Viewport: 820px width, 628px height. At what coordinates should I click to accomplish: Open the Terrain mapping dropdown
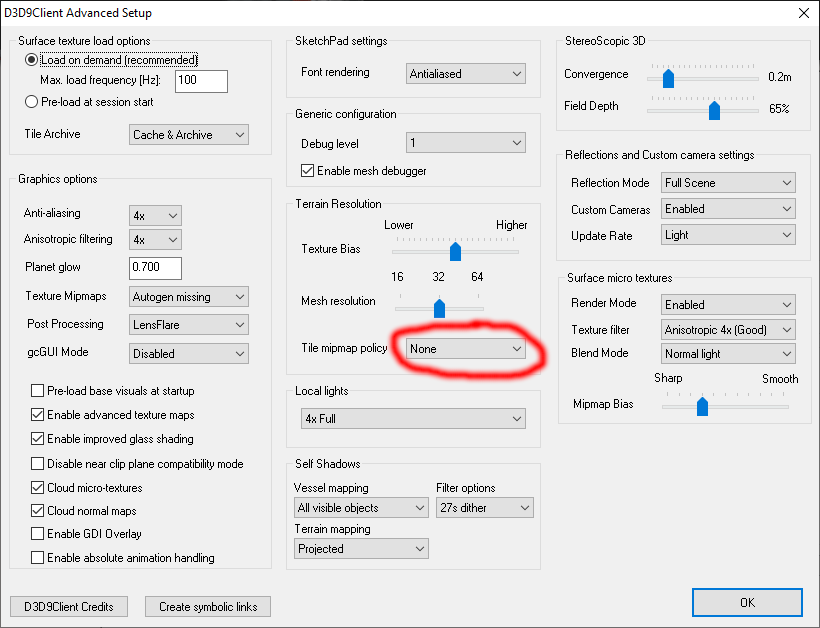point(361,549)
